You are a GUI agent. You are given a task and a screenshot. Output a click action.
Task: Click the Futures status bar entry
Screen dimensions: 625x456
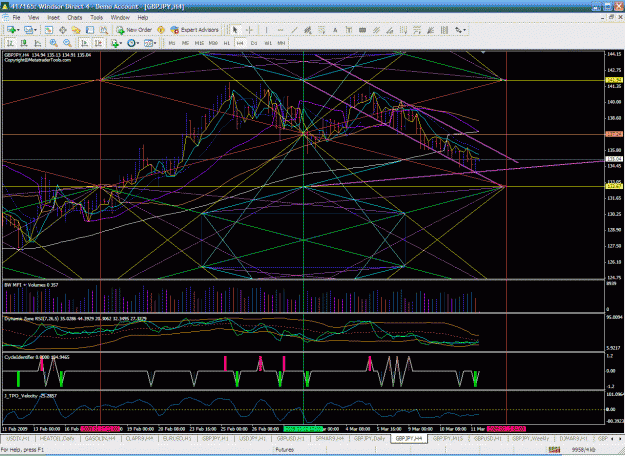pos(285,450)
